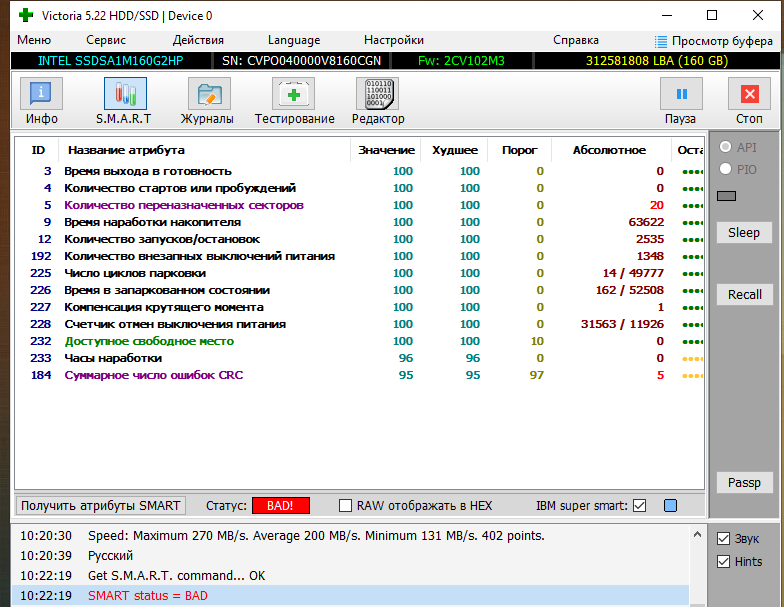Click the red Стоп icon

point(749,94)
